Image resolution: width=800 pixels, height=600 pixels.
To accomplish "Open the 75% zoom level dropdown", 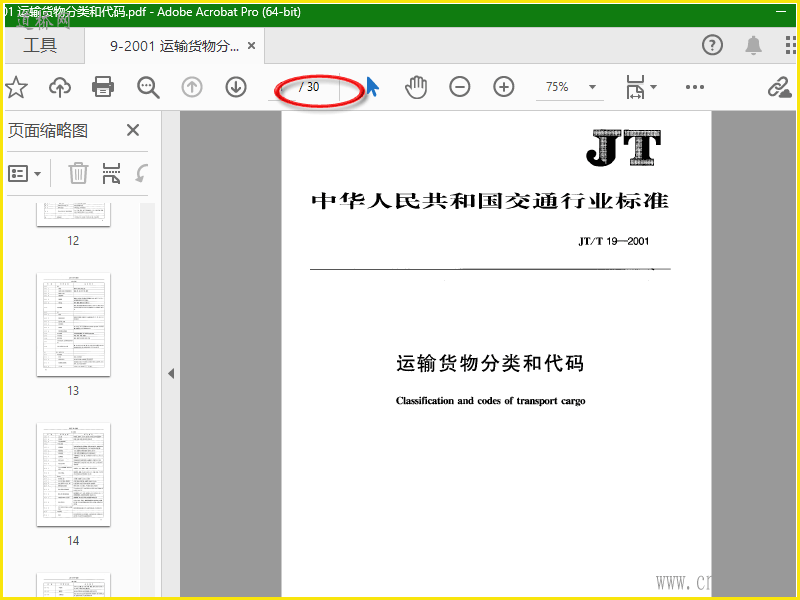I will pyautogui.click(x=592, y=87).
